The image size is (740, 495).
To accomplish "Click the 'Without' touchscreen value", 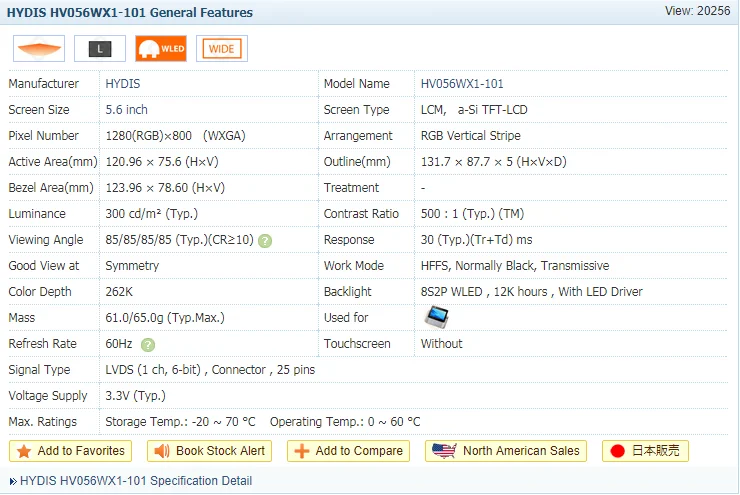I will click(x=442, y=344).
